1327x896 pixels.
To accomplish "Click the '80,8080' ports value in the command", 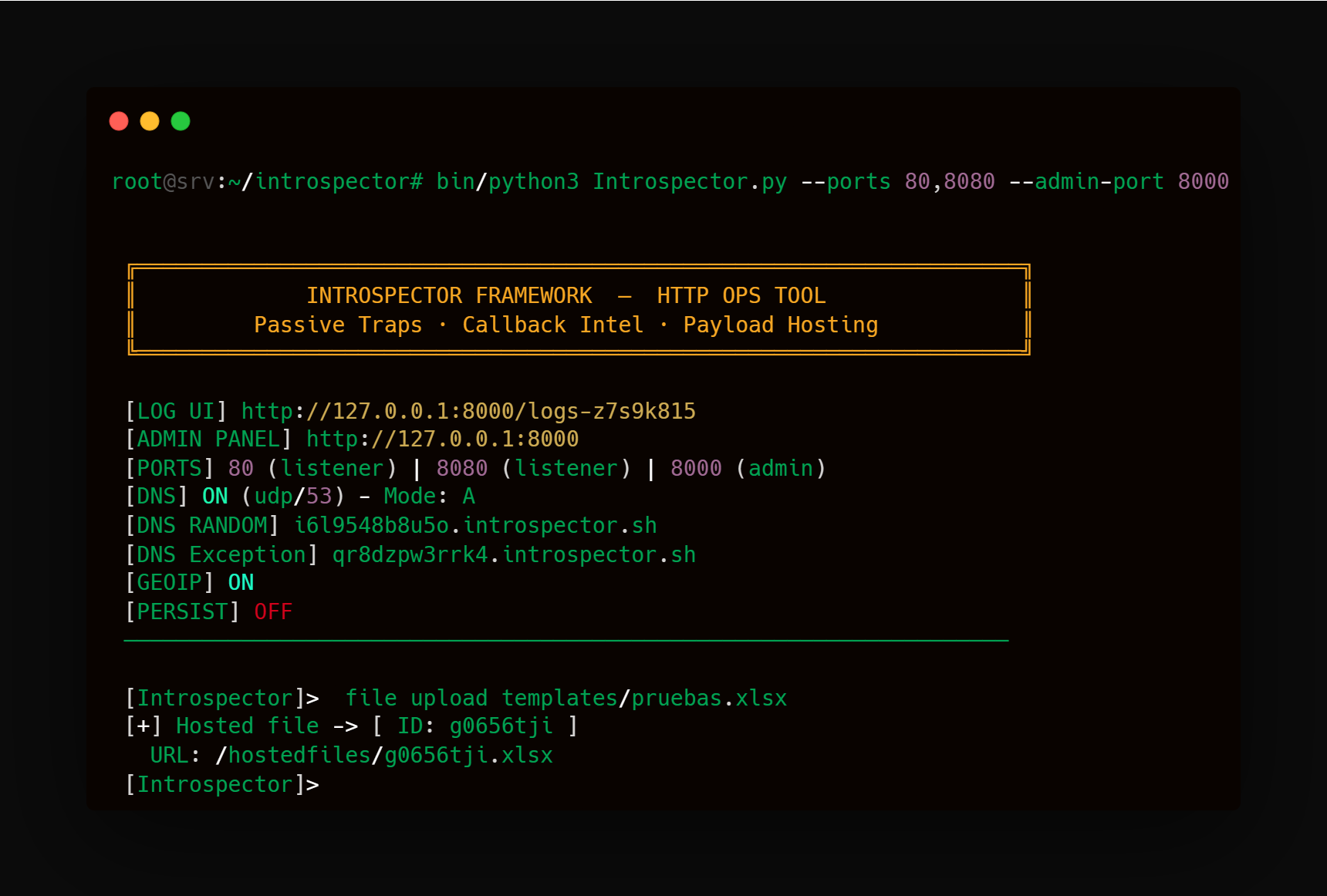I will (x=950, y=182).
